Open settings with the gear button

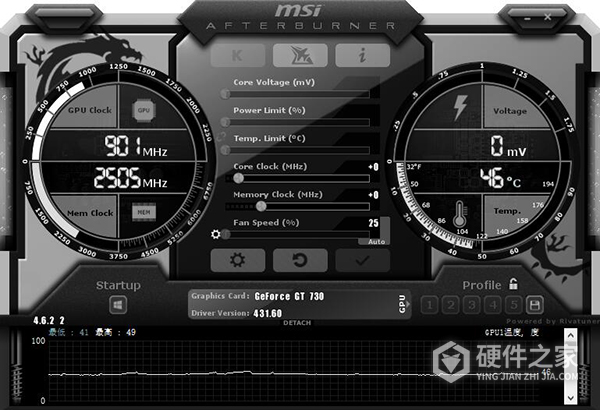pyautogui.click(x=238, y=260)
